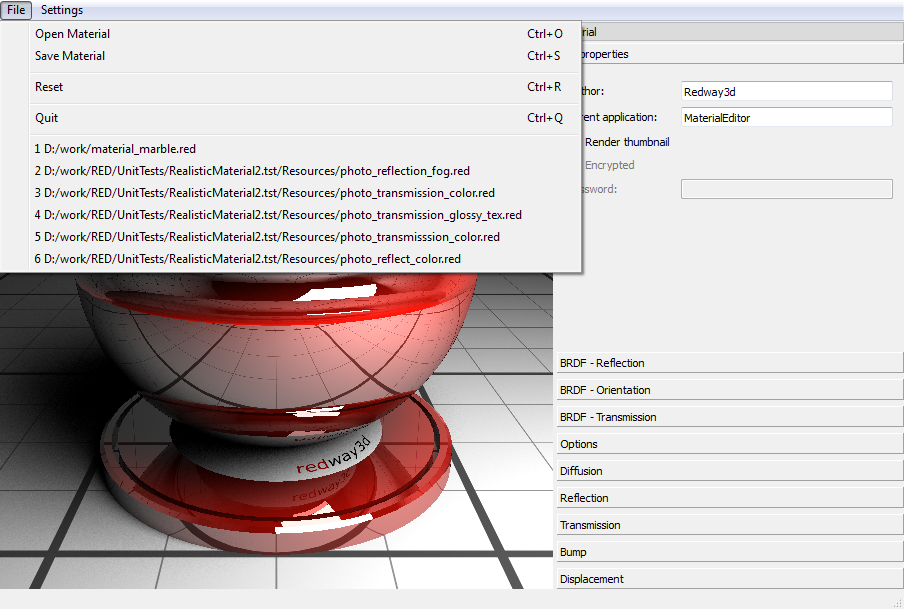Open recent file photo_reflect_color.red

247,259
